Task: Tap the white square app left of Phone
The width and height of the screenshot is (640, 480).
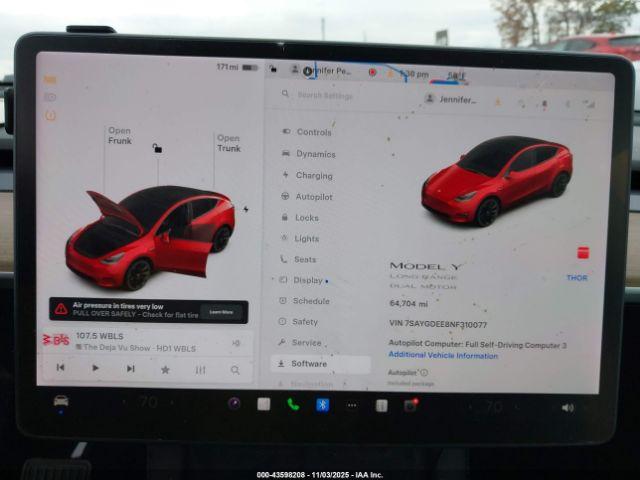Action: pyautogui.click(x=264, y=404)
